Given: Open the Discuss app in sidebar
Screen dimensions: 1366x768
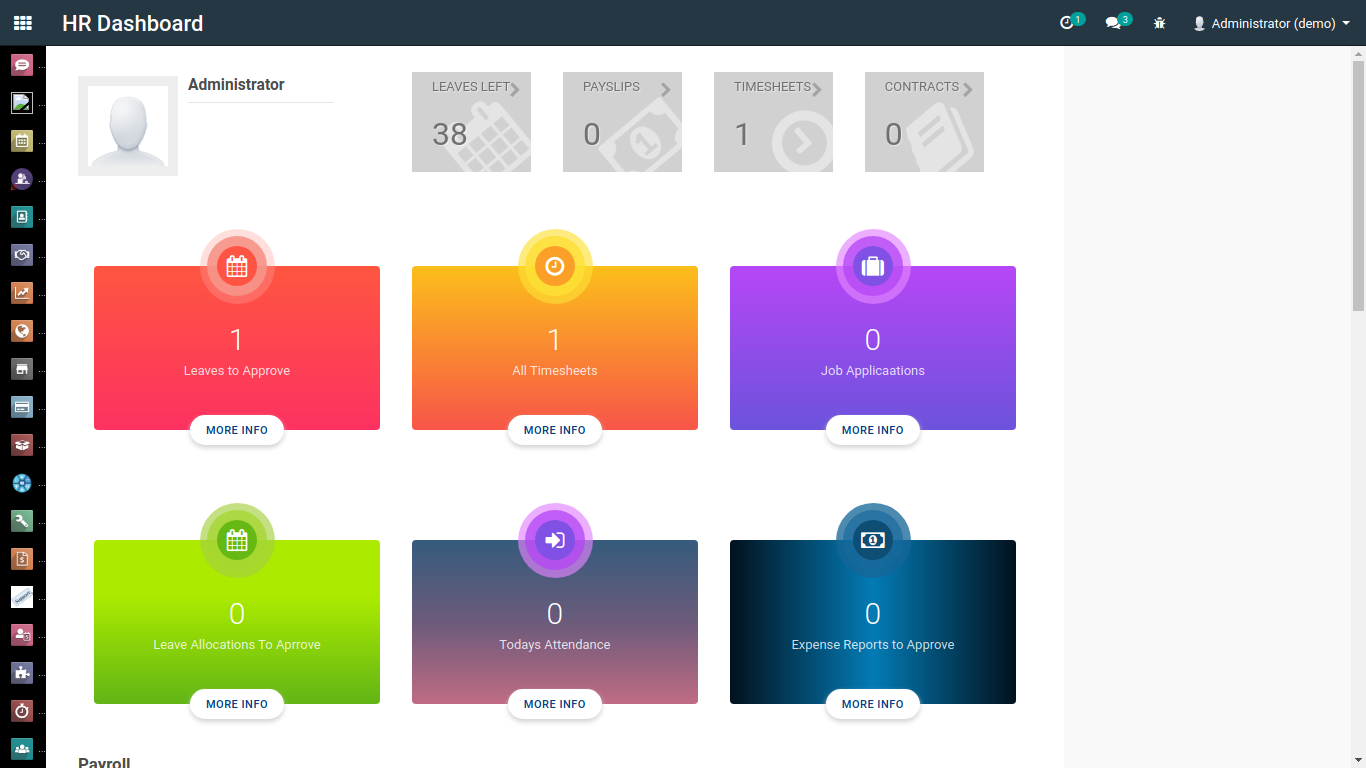Looking at the screenshot, I should 22,65.
